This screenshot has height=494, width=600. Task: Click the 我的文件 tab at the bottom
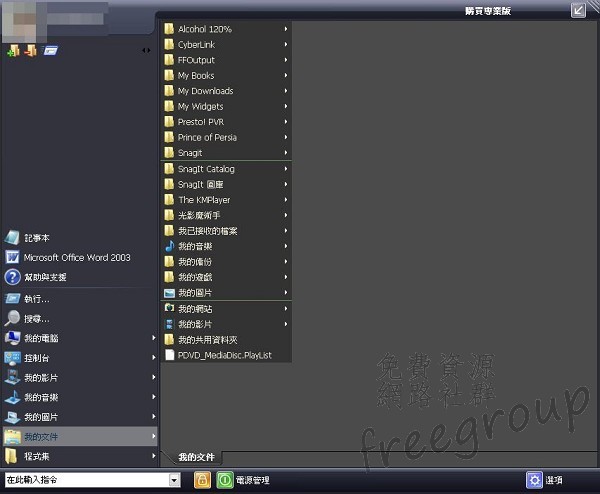[x=196, y=457]
